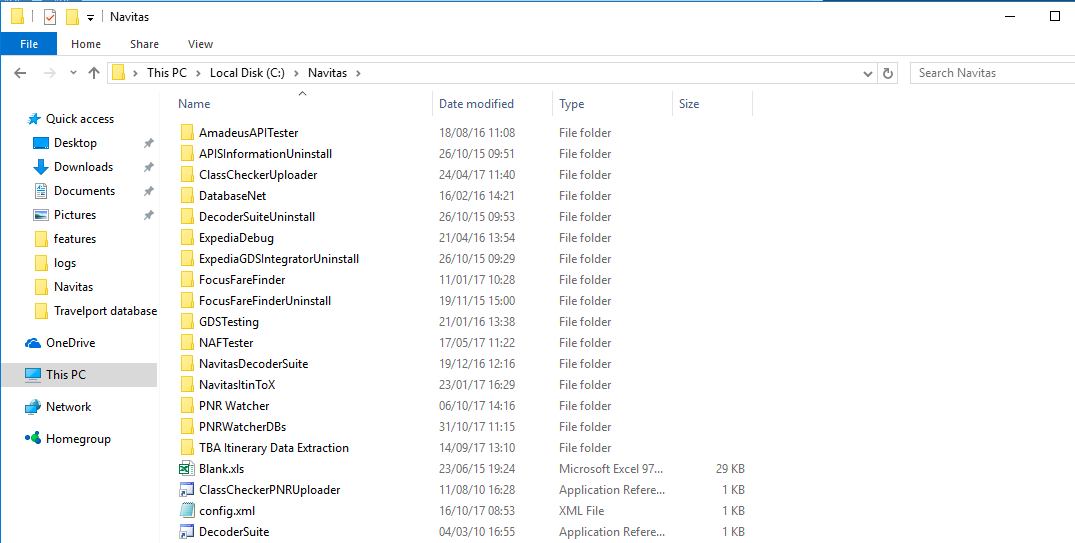Click the Desktop icon in the sidebar
Screen dimensions: 1075x543
[41, 143]
